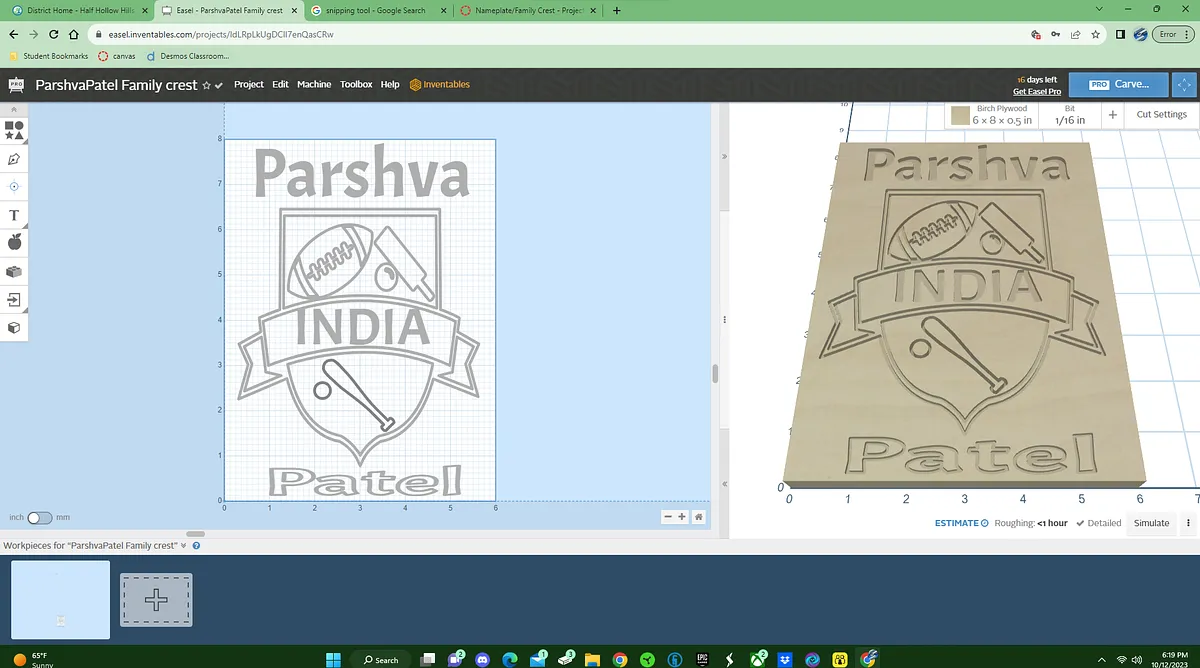Star the ParshvaPatel Family crest project
1200x668 pixels.
click(x=206, y=86)
